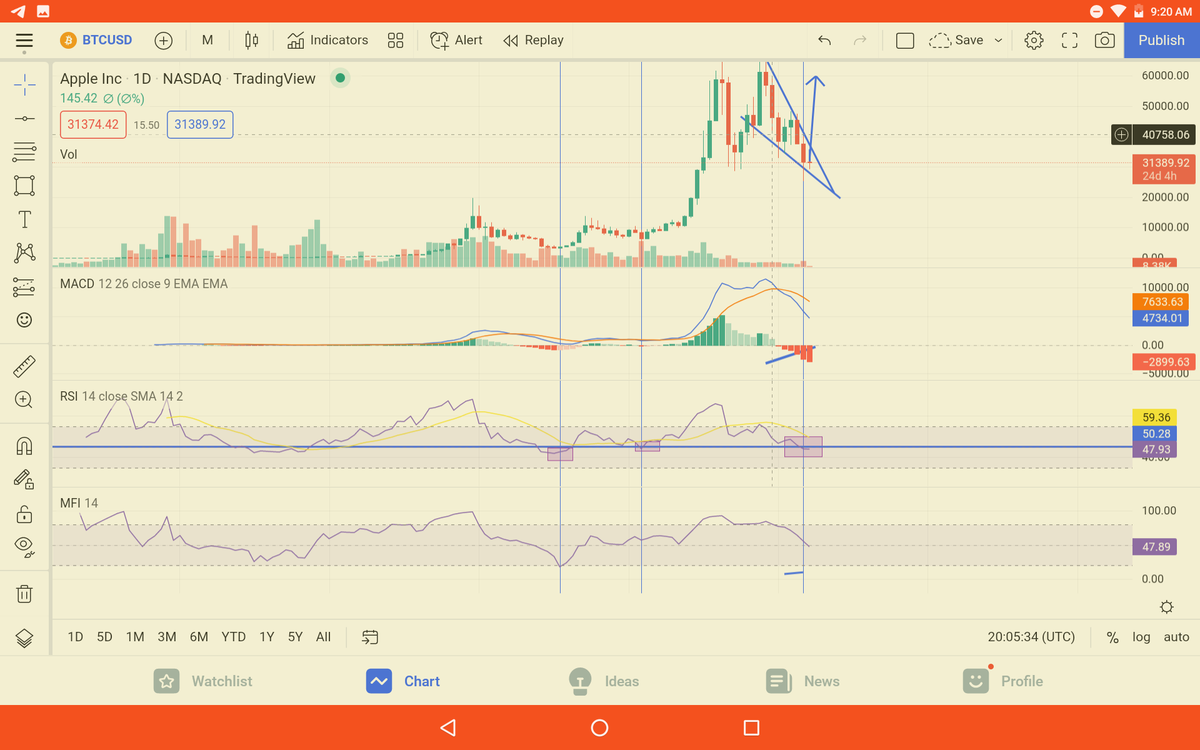
Task: Select the crosshair cursor tool
Action: pos(25,84)
